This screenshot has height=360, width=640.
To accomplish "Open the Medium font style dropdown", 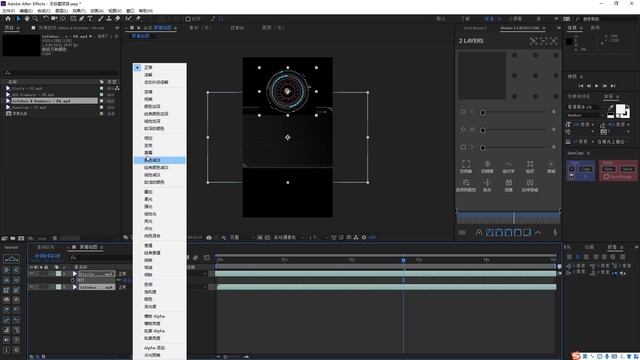I will pyautogui.click(x=585, y=115).
